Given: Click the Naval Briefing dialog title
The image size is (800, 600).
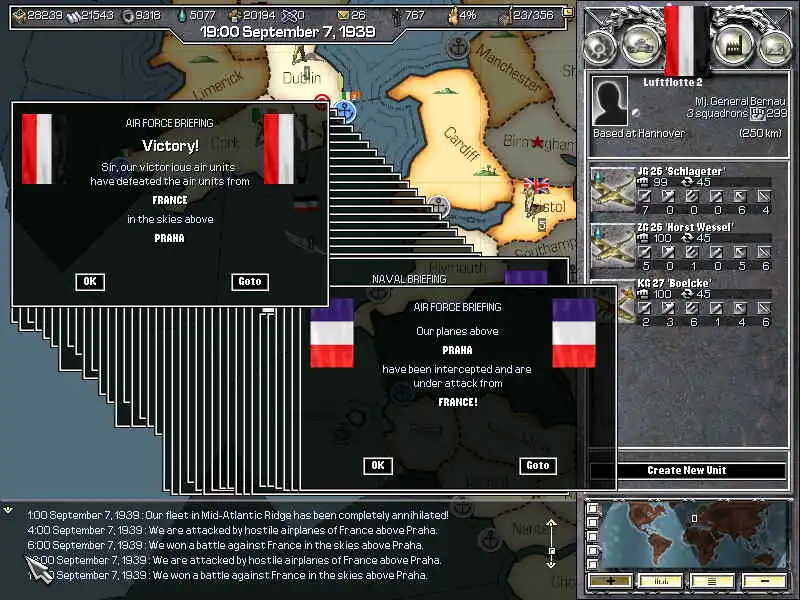Looking at the screenshot, I should click(x=409, y=279).
